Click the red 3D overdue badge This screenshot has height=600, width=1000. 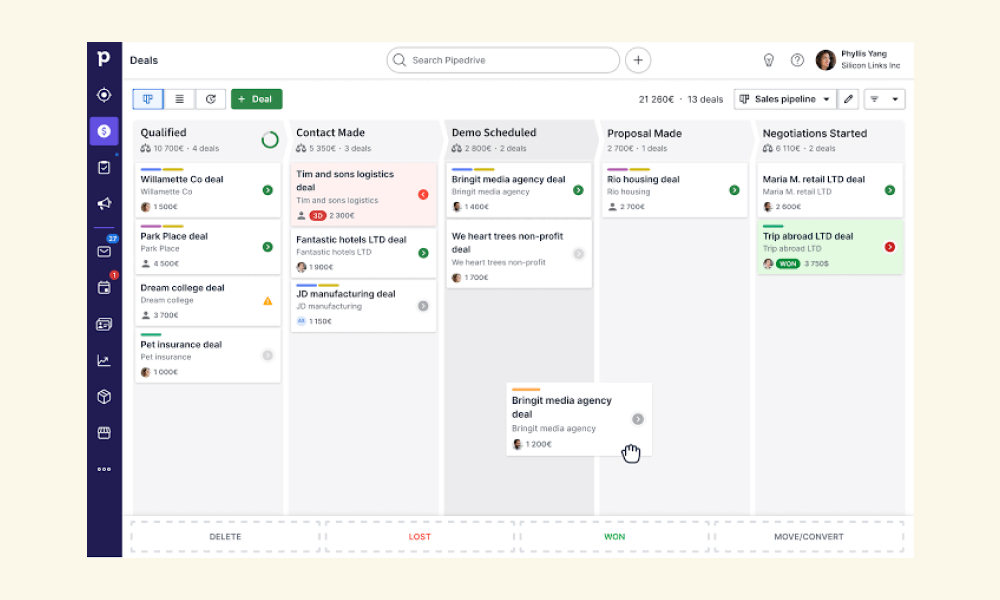tap(318, 216)
